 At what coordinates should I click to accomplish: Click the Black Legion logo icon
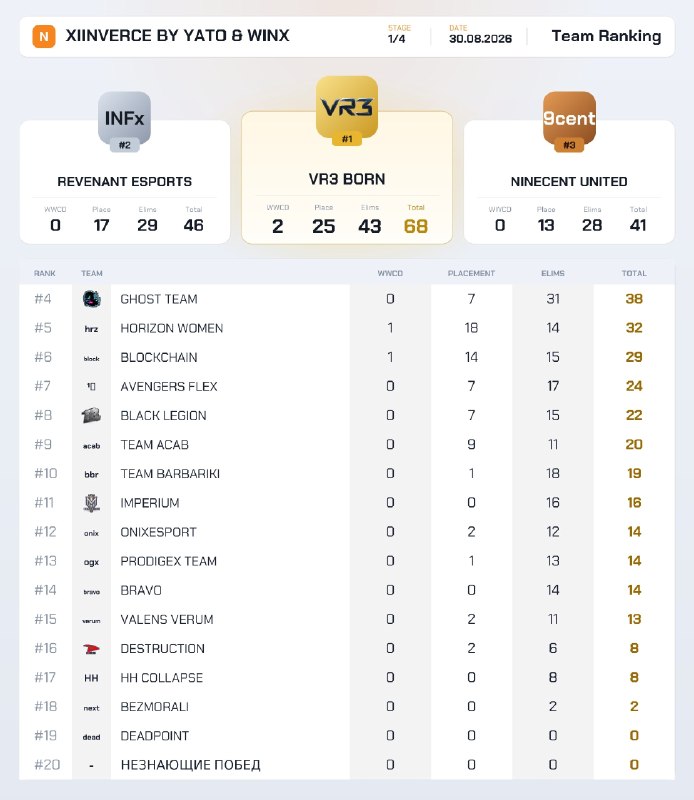91,415
